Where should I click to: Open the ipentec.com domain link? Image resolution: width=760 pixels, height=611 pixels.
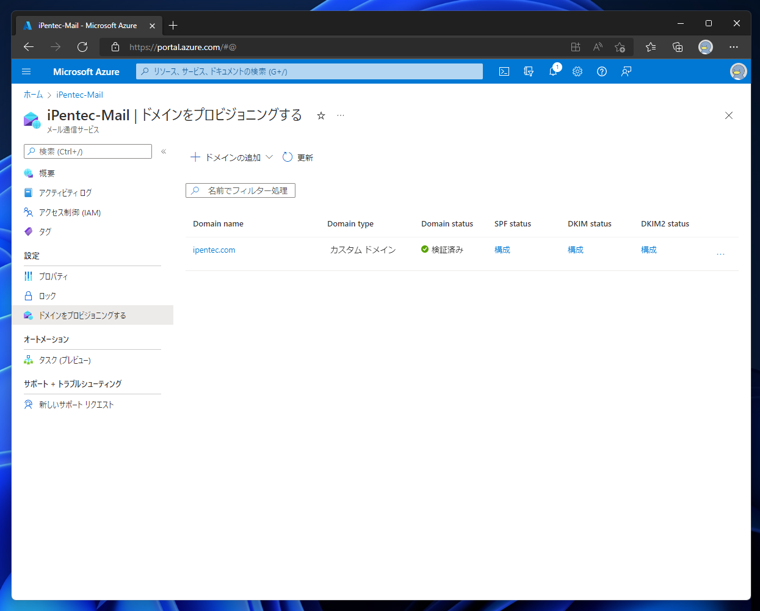click(214, 250)
